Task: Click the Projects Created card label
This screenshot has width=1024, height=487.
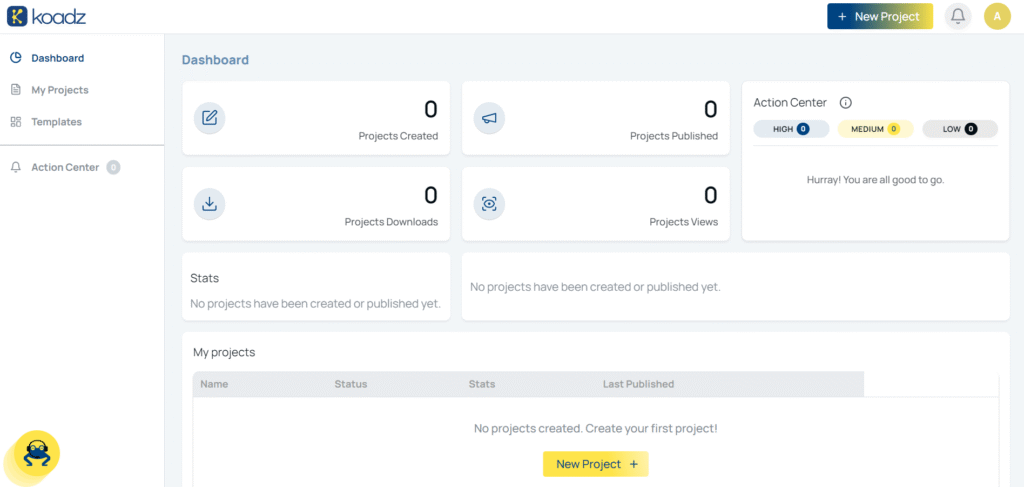Action: [398, 136]
